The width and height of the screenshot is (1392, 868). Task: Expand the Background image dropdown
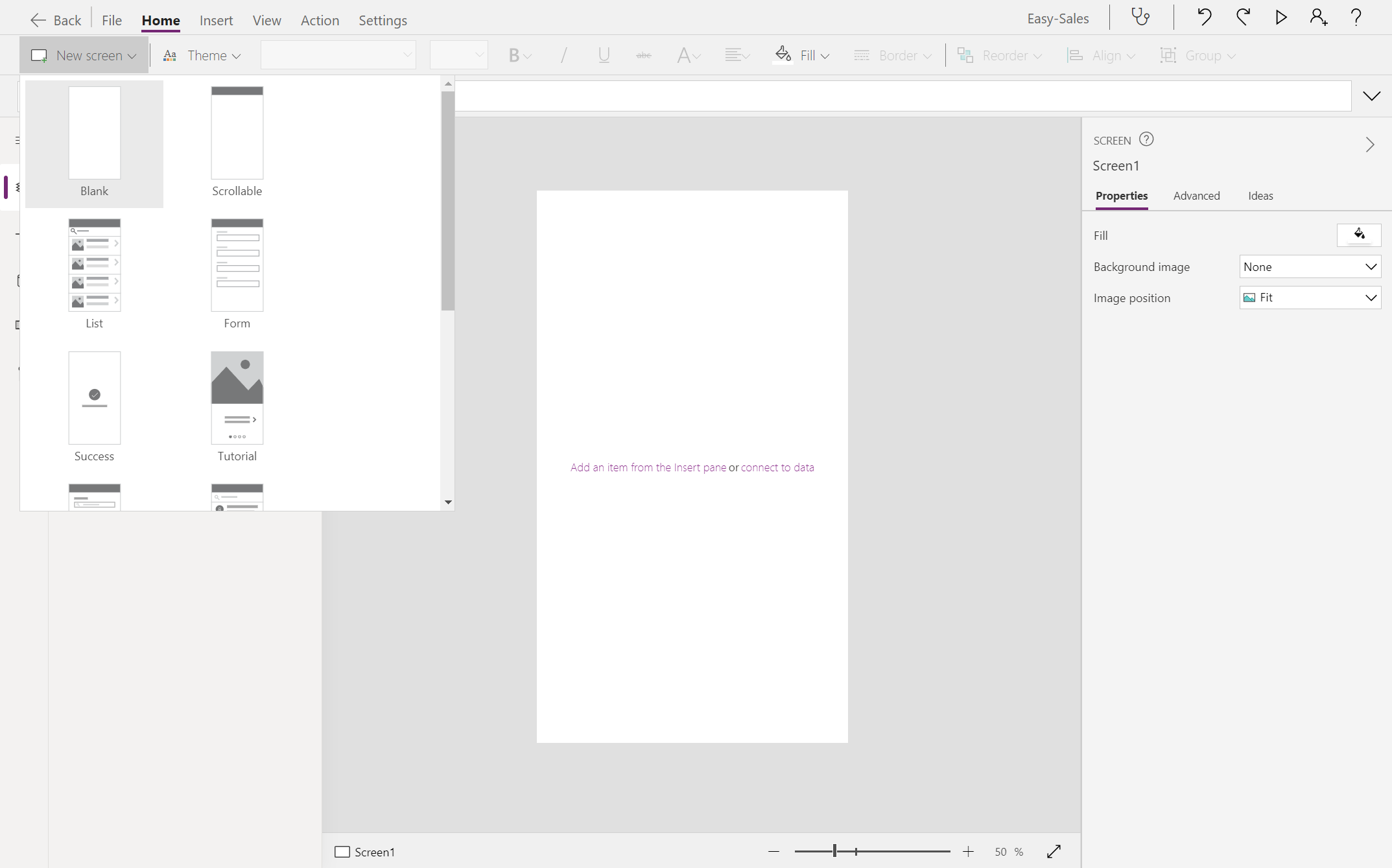(x=1310, y=266)
